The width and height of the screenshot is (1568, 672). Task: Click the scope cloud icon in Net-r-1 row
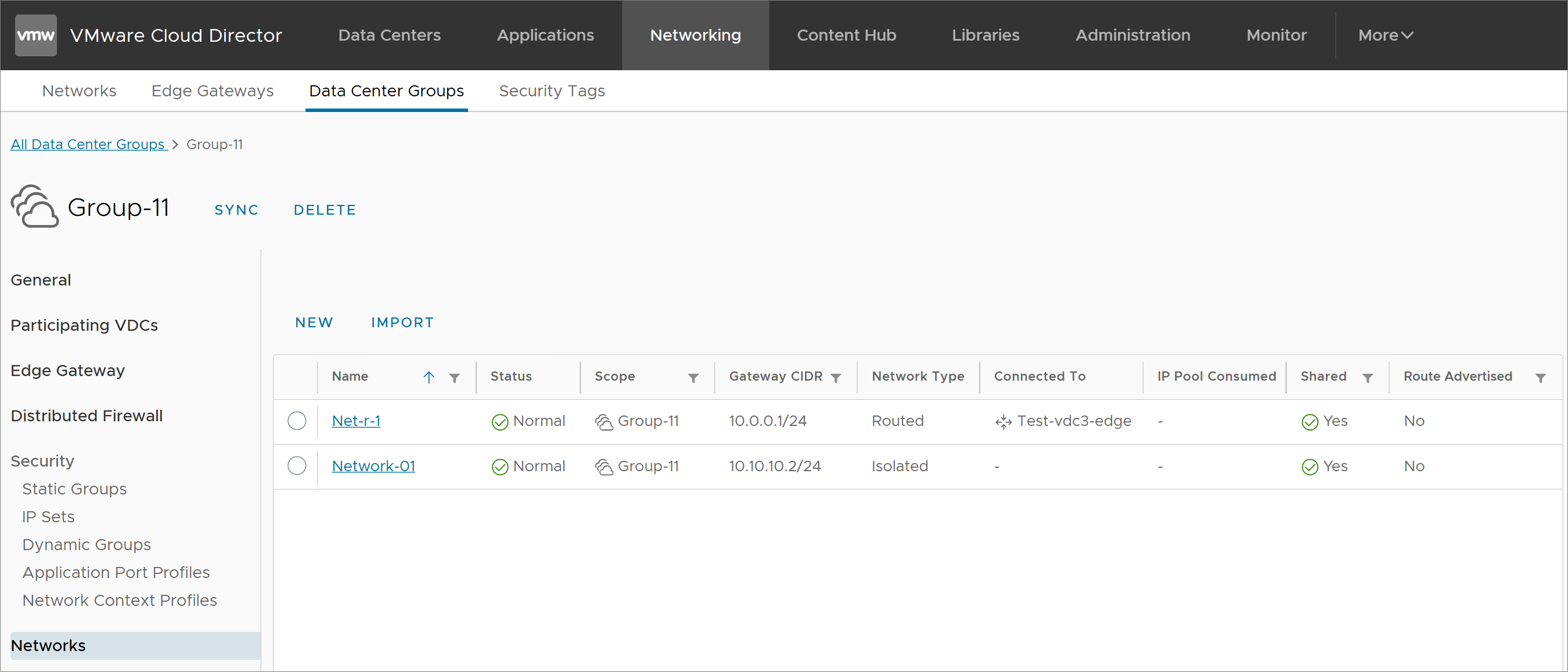click(604, 421)
